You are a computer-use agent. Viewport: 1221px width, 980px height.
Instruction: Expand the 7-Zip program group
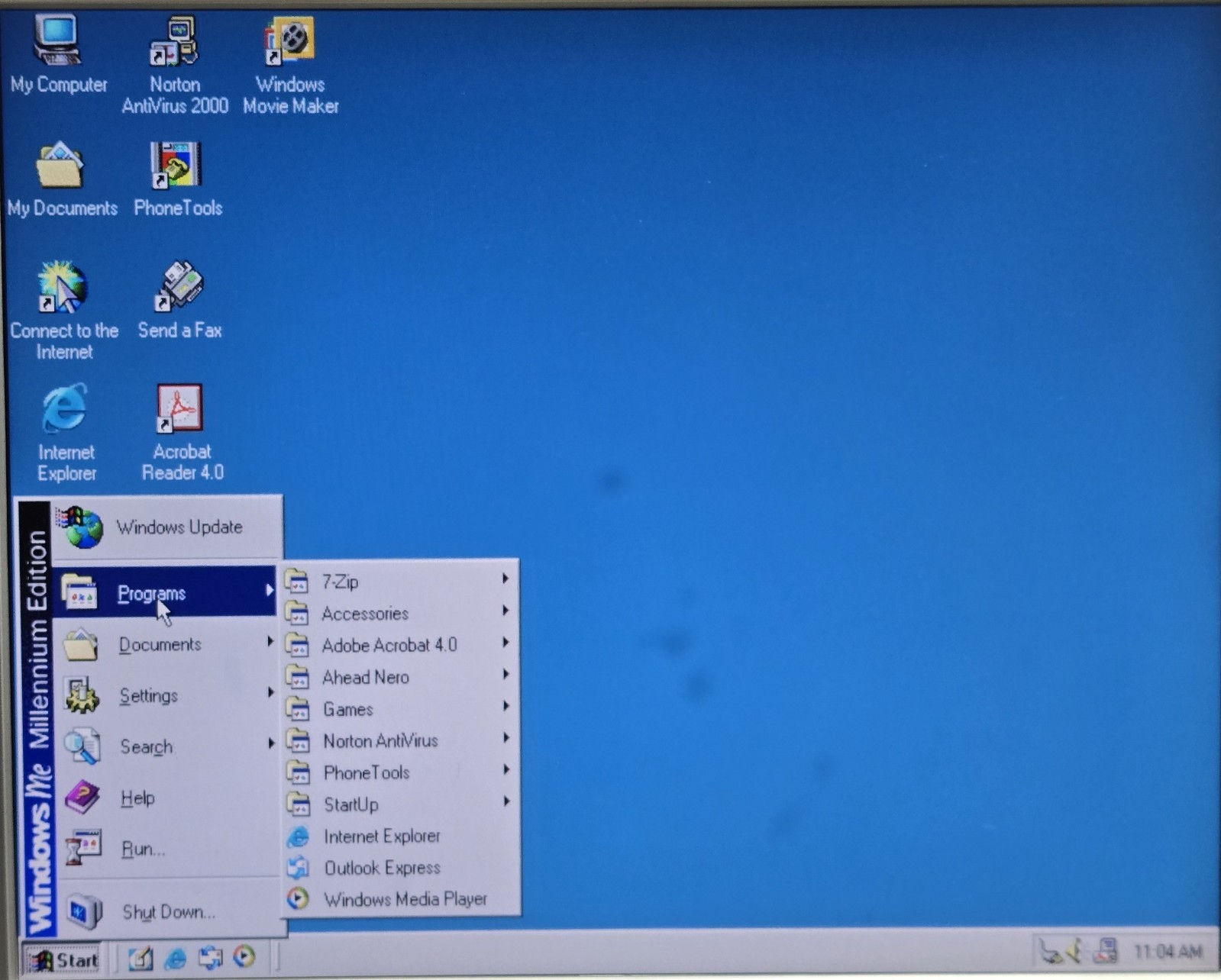[x=399, y=582]
